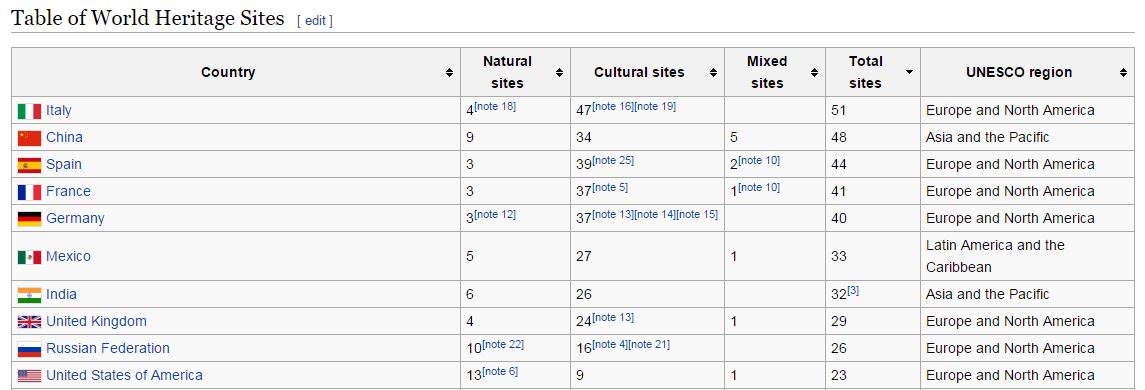Click the Russian Federation flag icon

coord(29,349)
